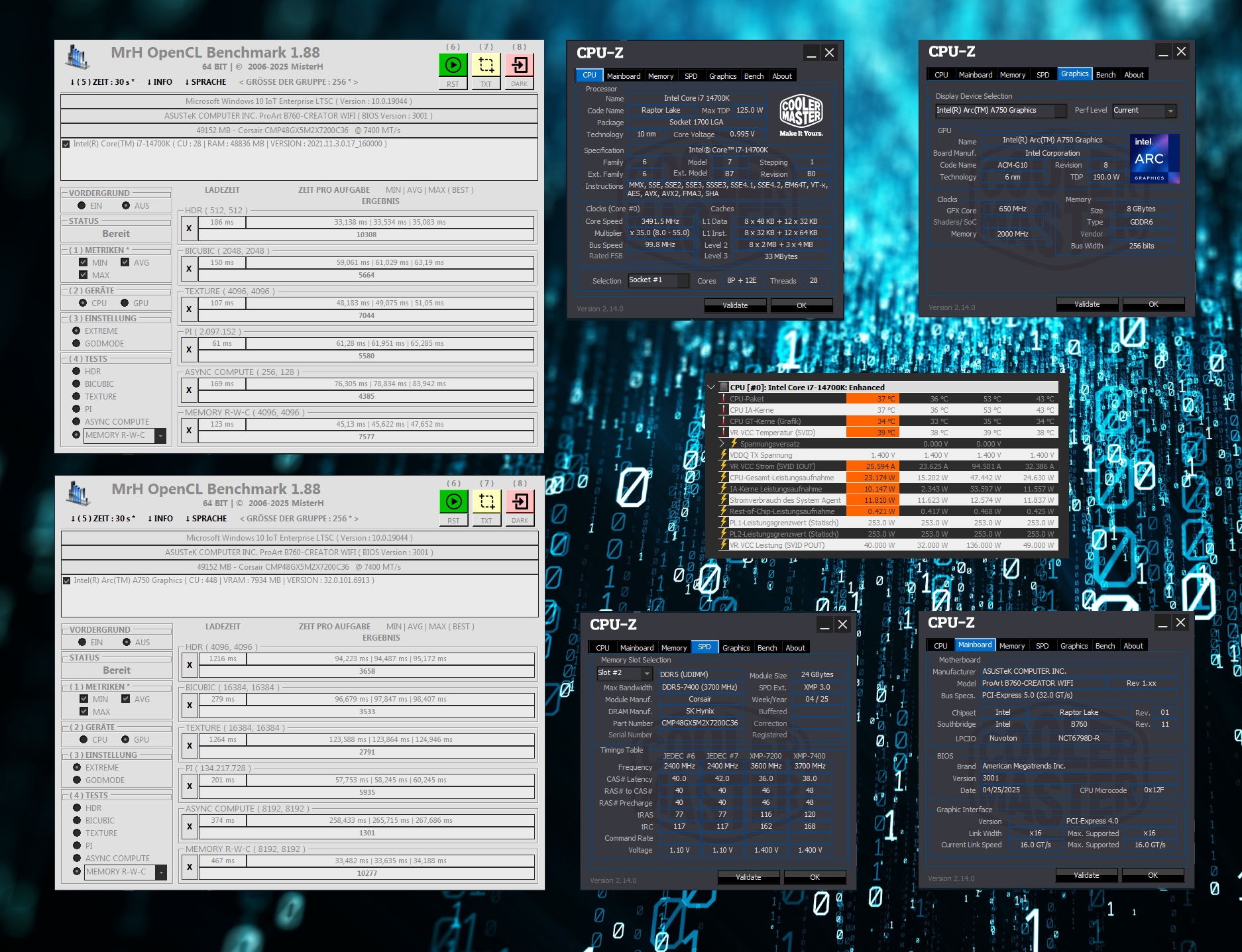Screen dimensions: 1242x952
Task: Click Validate button in CPU-Z SPD window
Action: coord(748,877)
